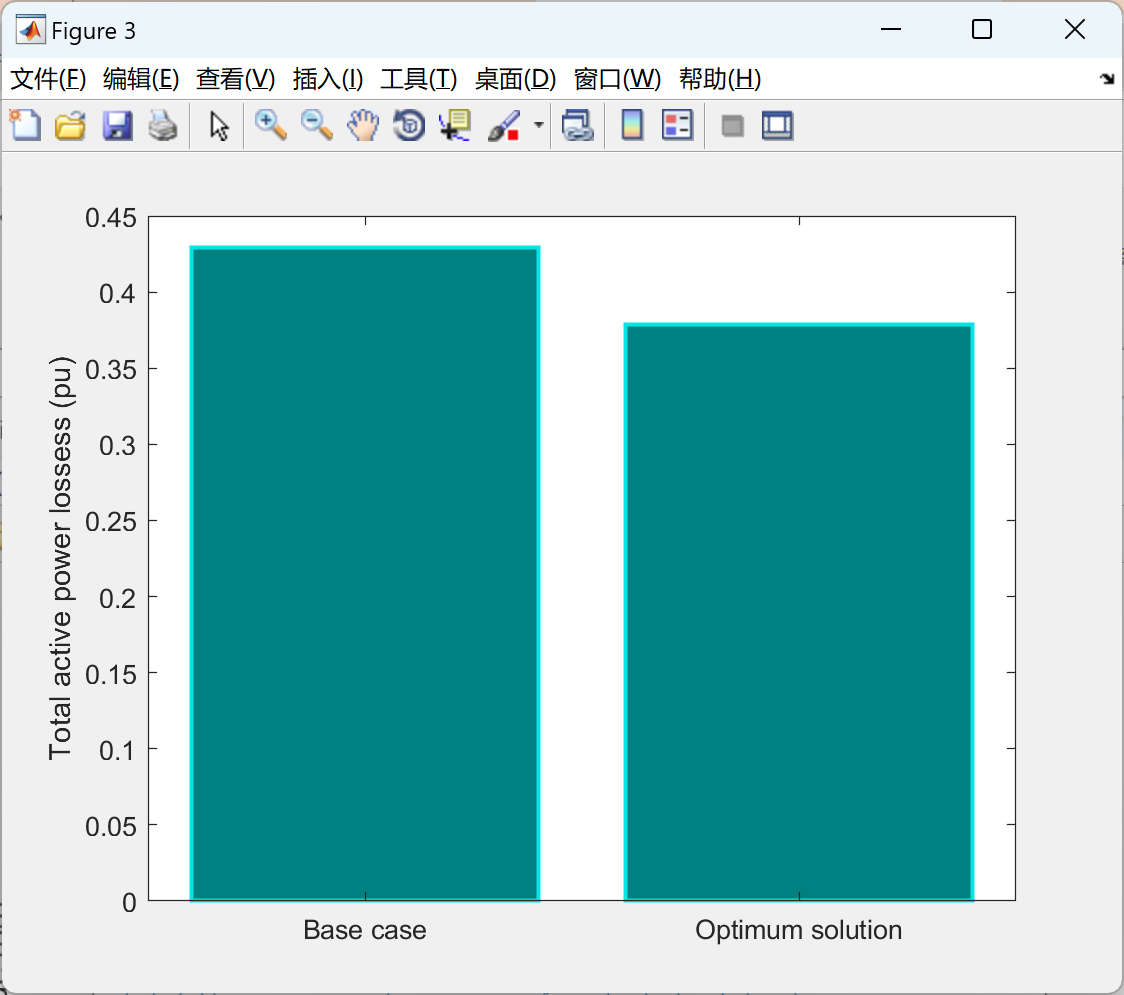Click the MATLAB logo in title bar
This screenshot has height=995, width=1124.
pos(31,30)
